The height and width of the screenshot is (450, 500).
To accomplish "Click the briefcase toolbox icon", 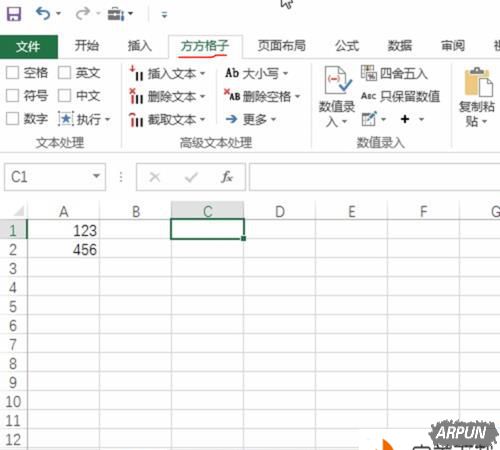I will tap(116, 14).
